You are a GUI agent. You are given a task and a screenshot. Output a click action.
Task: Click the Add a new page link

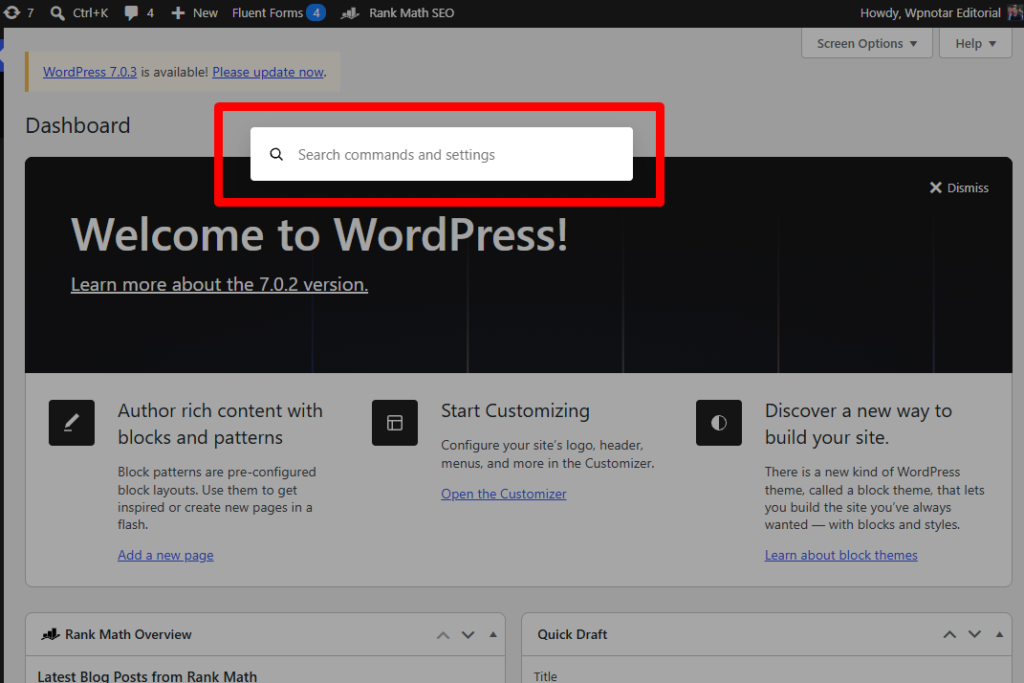coord(165,555)
